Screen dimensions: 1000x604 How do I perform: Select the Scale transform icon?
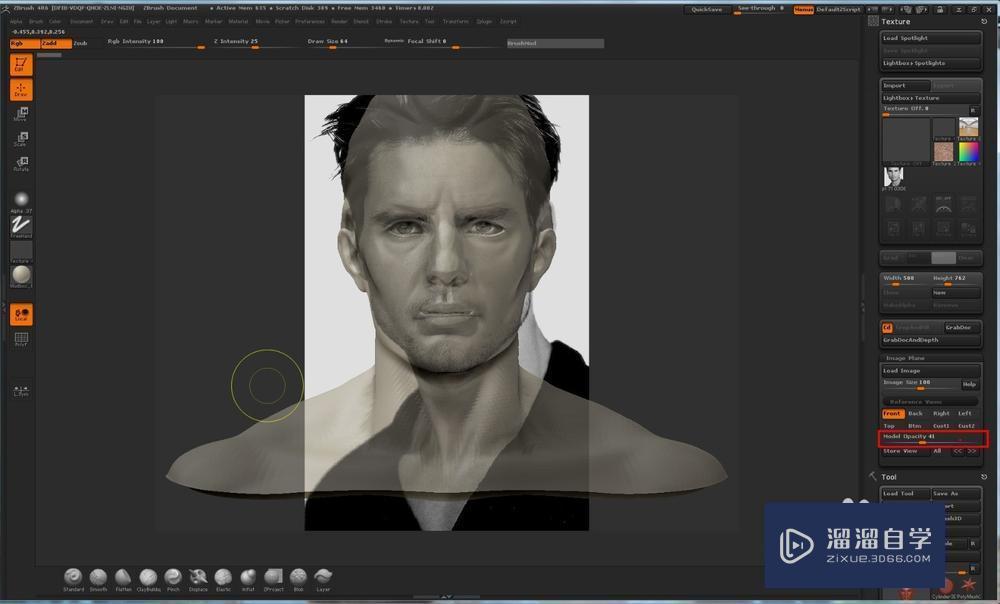click(21, 139)
